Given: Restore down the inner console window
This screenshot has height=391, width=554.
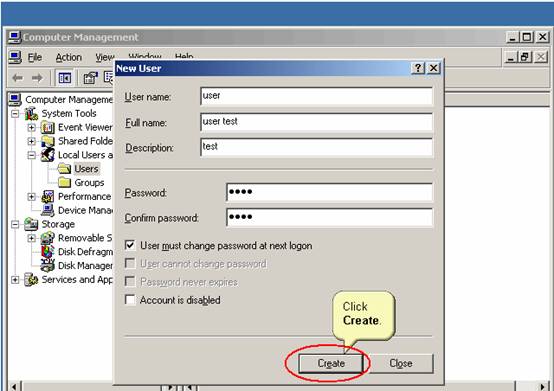Looking at the screenshot, I should (x=525, y=57).
